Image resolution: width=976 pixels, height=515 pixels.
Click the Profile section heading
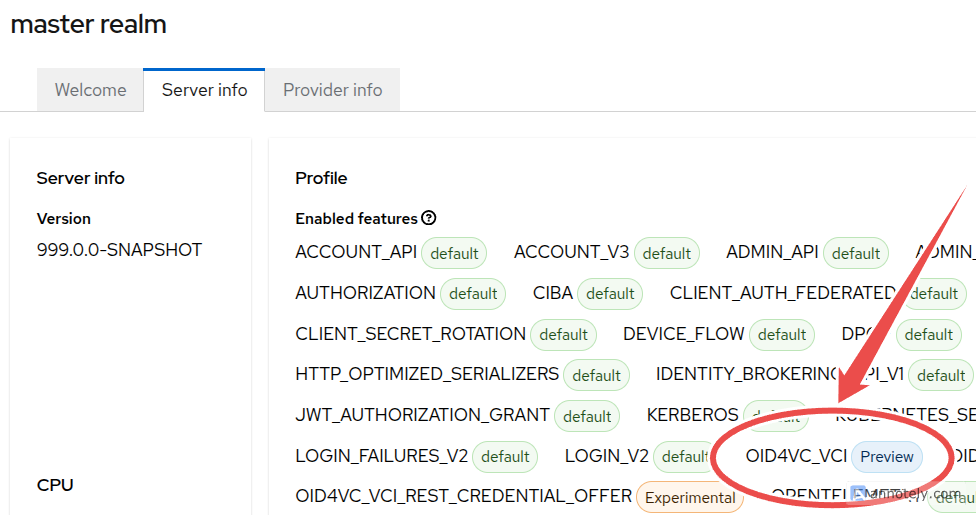pyautogui.click(x=321, y=178)
